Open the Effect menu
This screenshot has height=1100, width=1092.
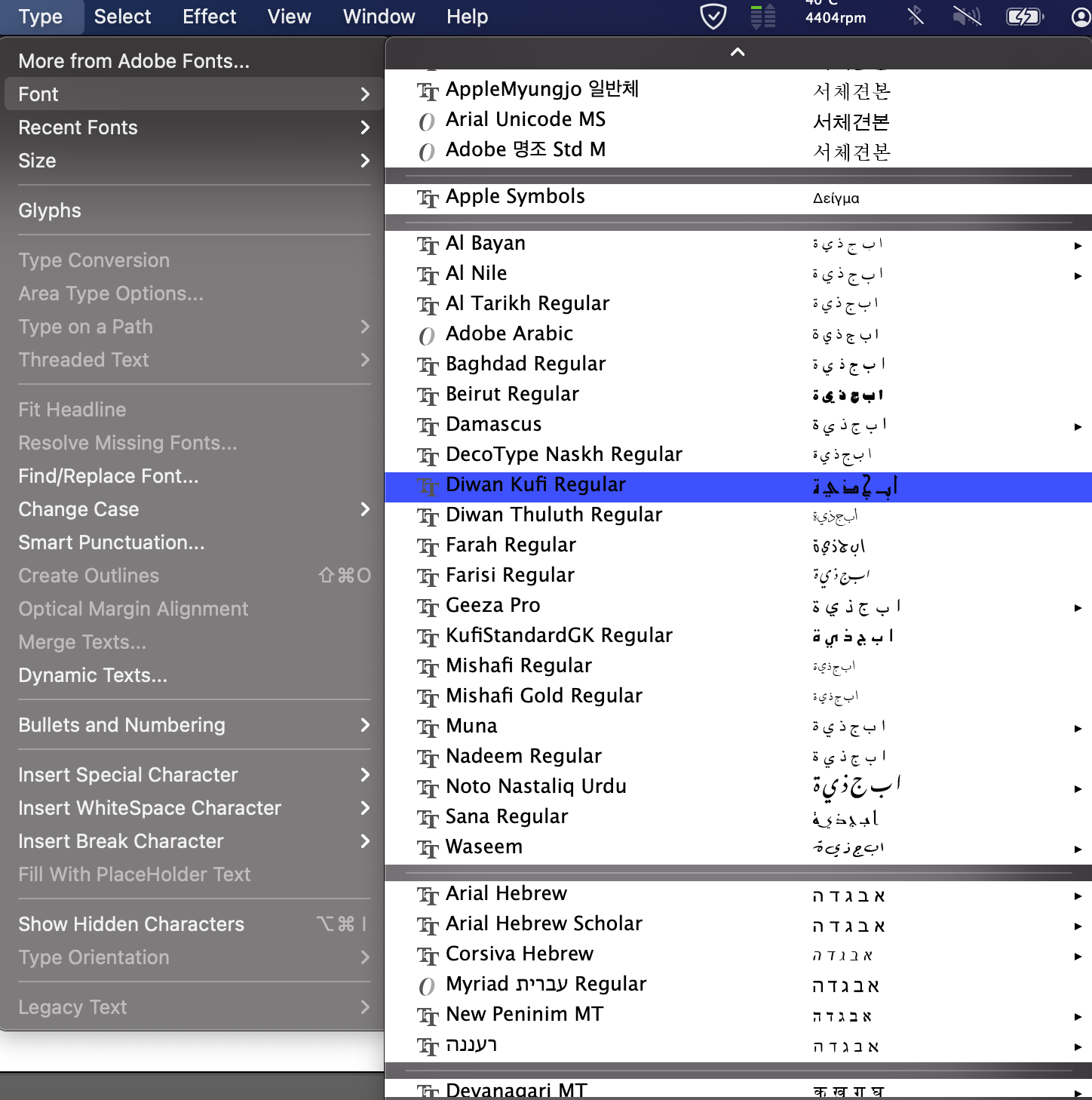click(210, 17)
